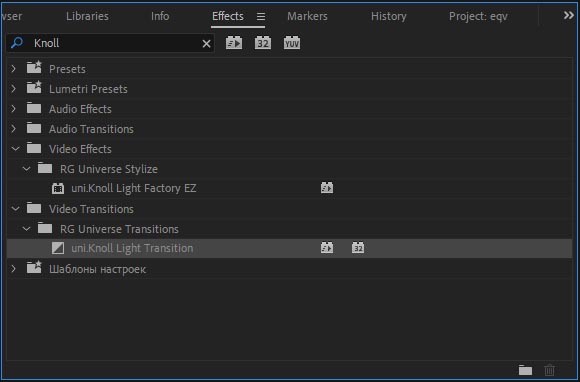Open the History tab

389,16
